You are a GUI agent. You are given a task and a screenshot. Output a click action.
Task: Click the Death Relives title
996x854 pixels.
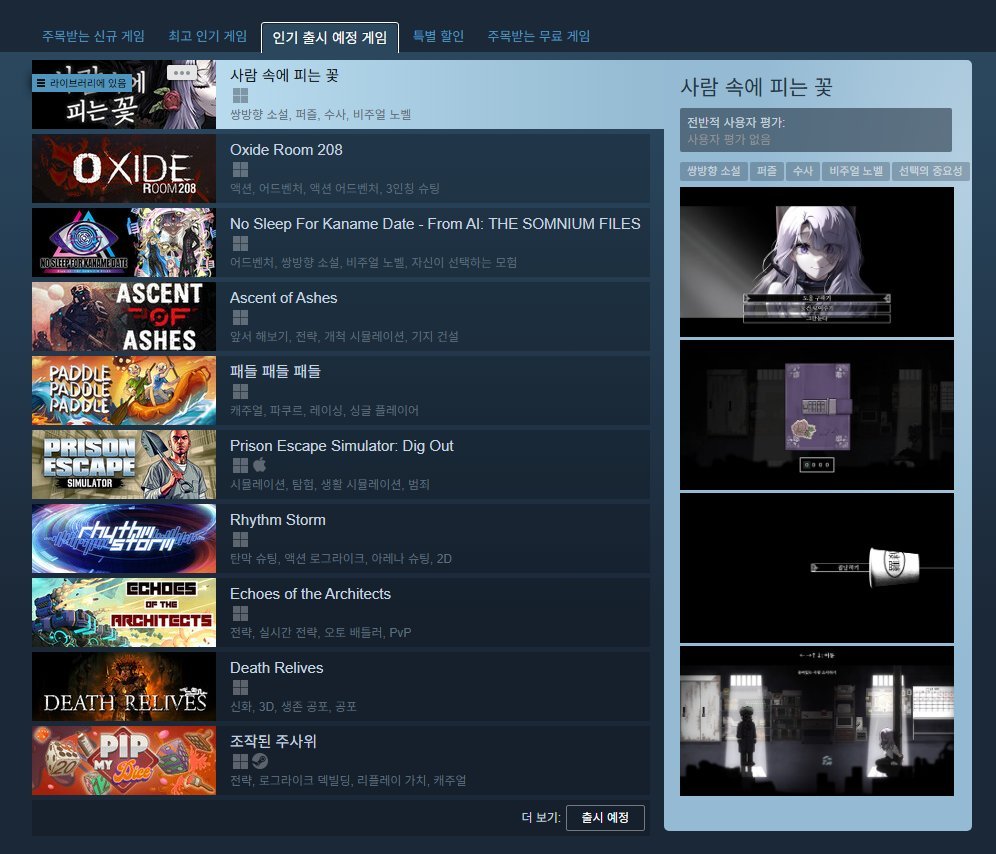pos(276,668)
